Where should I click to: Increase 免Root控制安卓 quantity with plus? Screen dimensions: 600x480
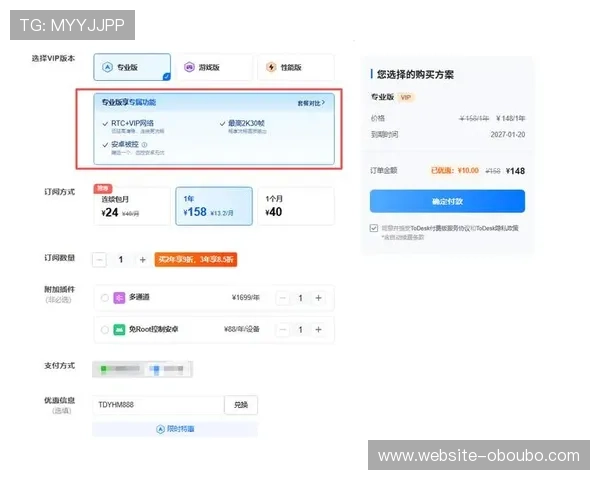tap(318, 330)
